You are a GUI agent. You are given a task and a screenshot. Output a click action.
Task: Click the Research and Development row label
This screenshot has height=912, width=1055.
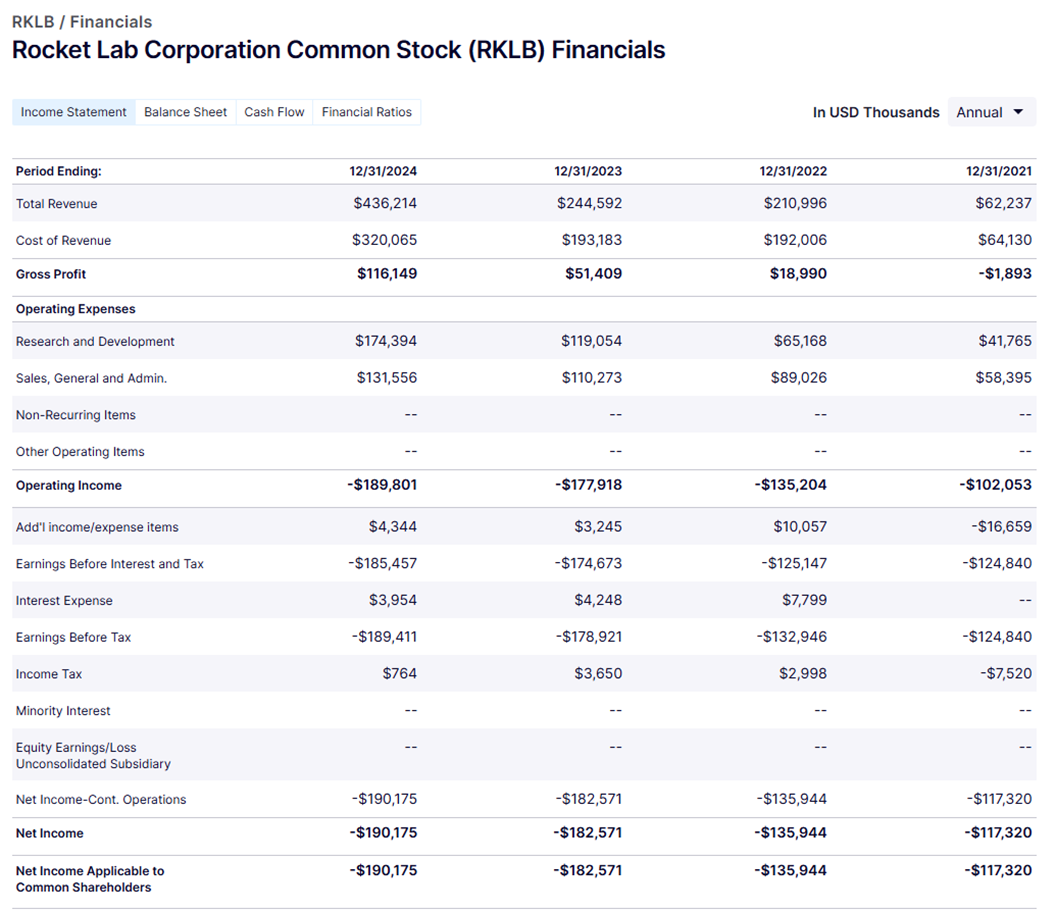pos(95,342)
